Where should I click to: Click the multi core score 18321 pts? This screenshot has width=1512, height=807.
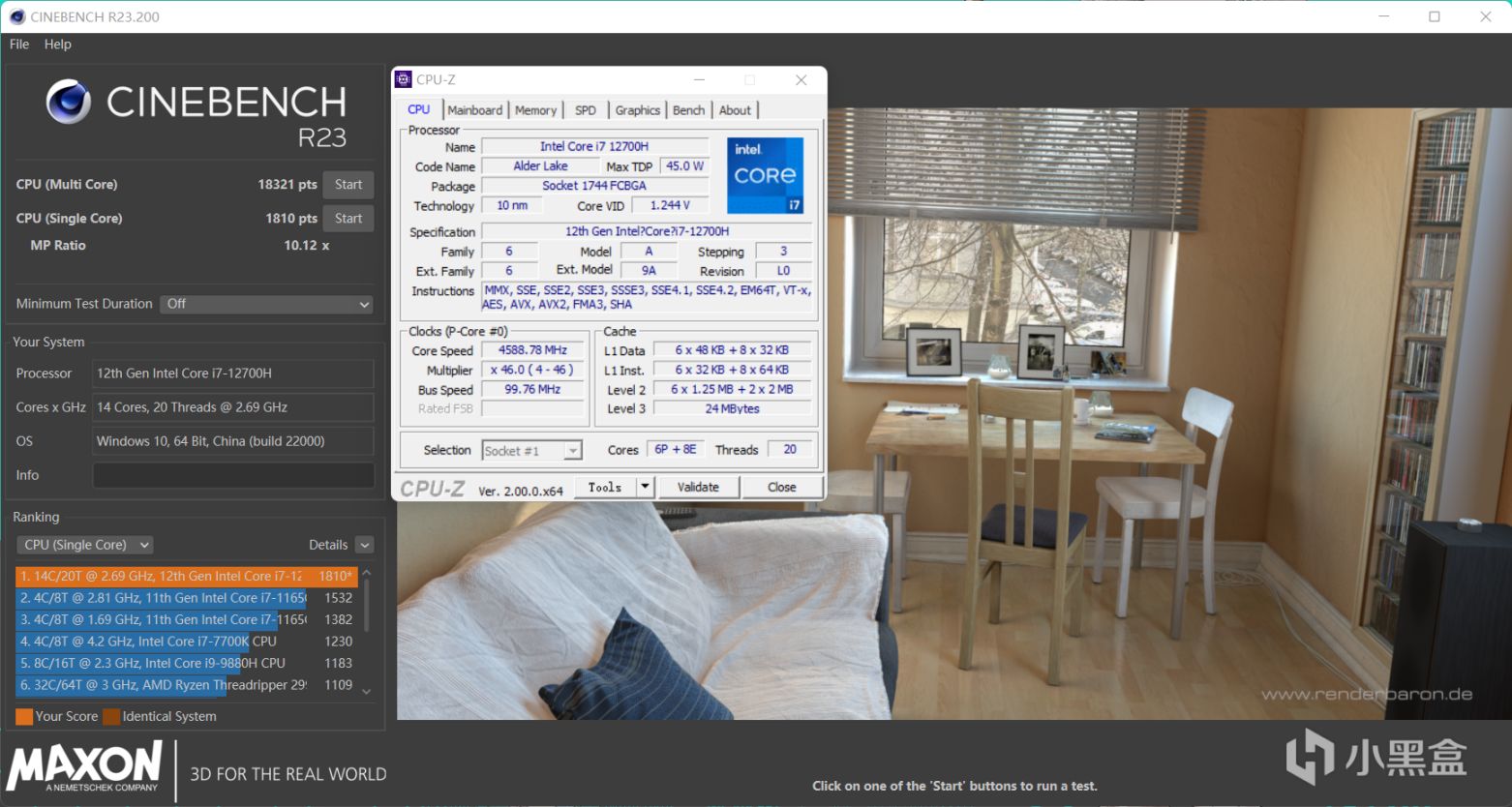tap(287, 185)
